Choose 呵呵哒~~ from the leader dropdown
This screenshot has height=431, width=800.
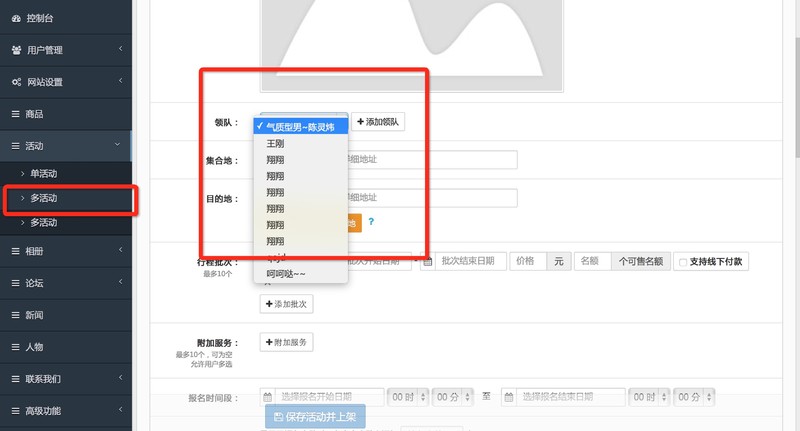coord(301,274)
